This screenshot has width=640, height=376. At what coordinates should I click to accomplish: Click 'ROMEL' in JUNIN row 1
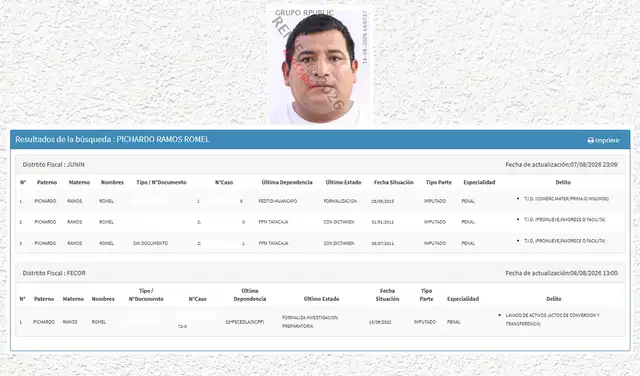click(107, 201)
